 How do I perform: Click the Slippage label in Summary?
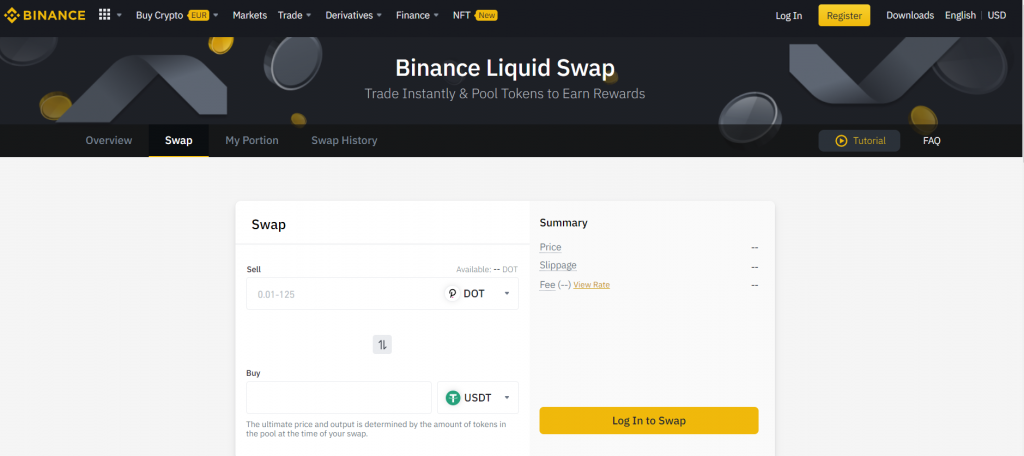tap(558, 265)
